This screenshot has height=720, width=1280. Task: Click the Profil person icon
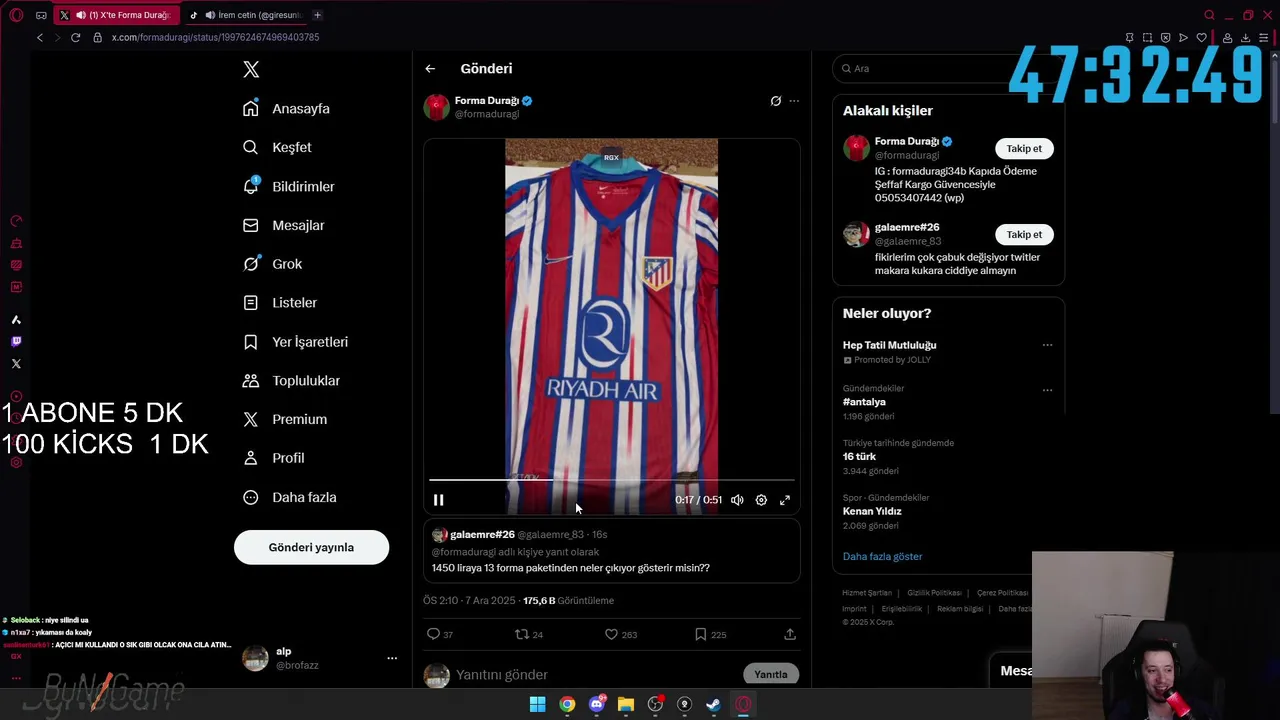[x=251, y=458]
